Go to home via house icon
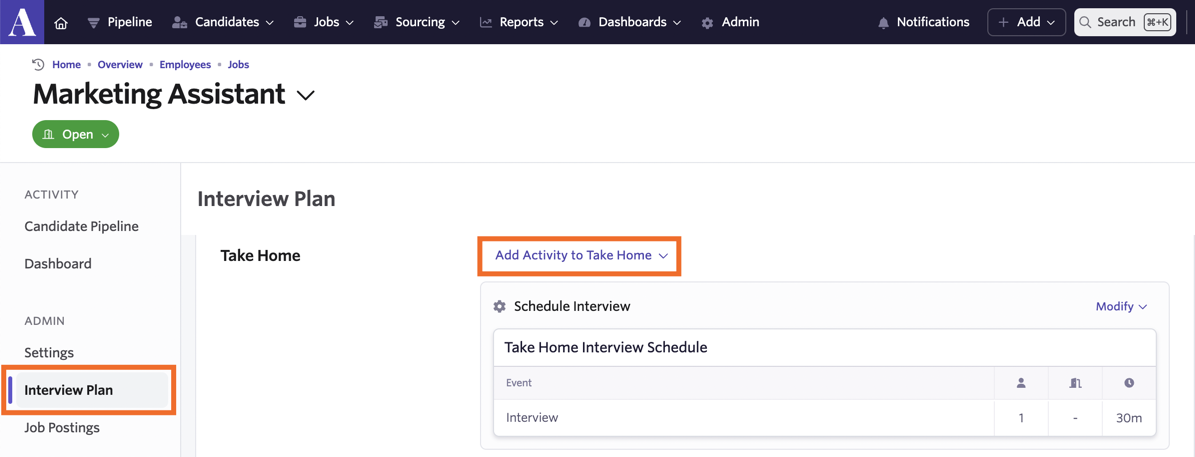This screenshot has height=457, width=1195. 62,23
